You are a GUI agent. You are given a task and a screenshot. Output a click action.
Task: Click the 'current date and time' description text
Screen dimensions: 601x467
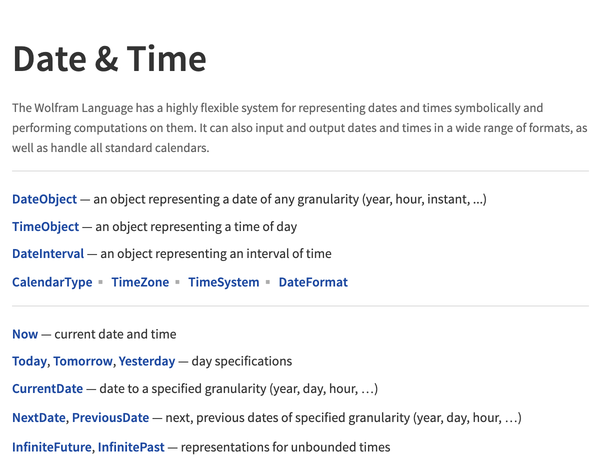[115, 334]
